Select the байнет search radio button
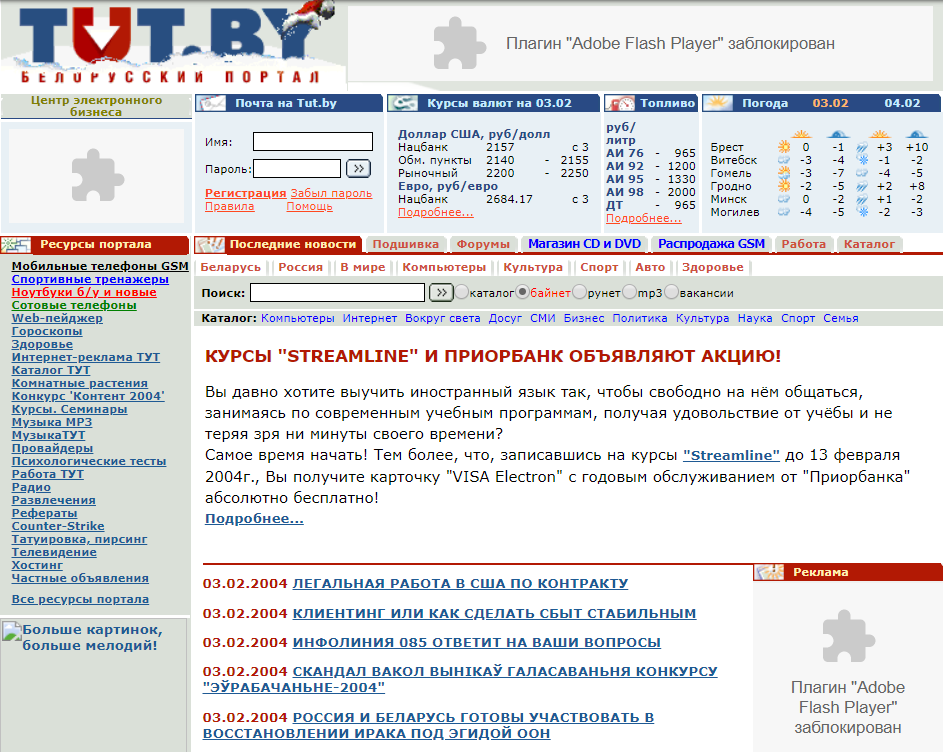Screen dimensions: 943x752 click(523, 292)
